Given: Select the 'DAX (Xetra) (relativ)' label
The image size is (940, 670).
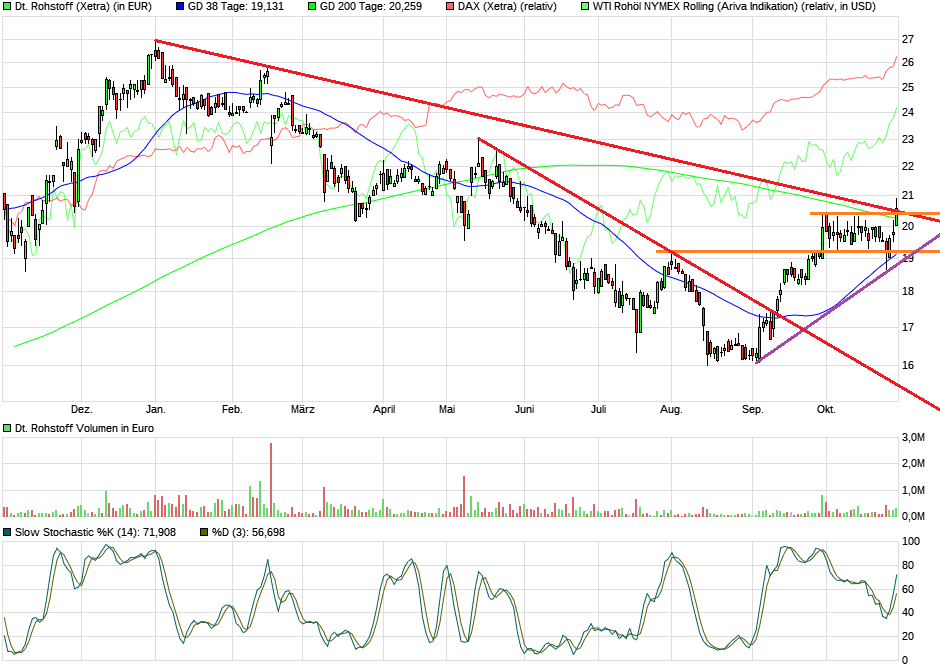Looking at the screenshot, I should 507,7.
